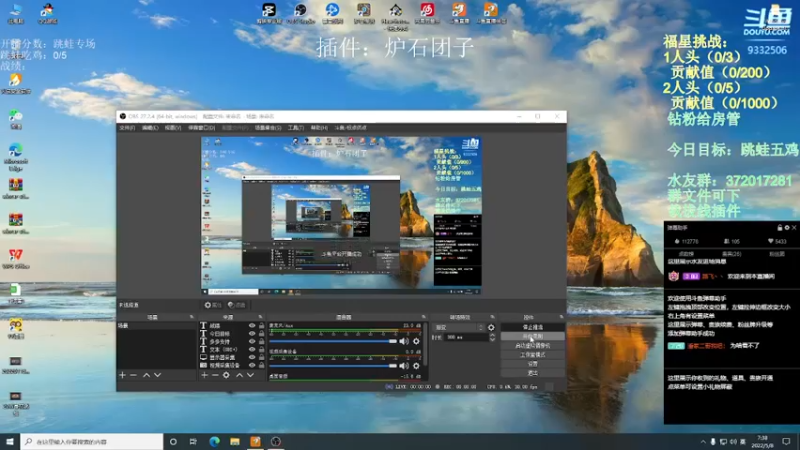
Task: Open the scene transition type dropdown
Action: coord(459,328)
